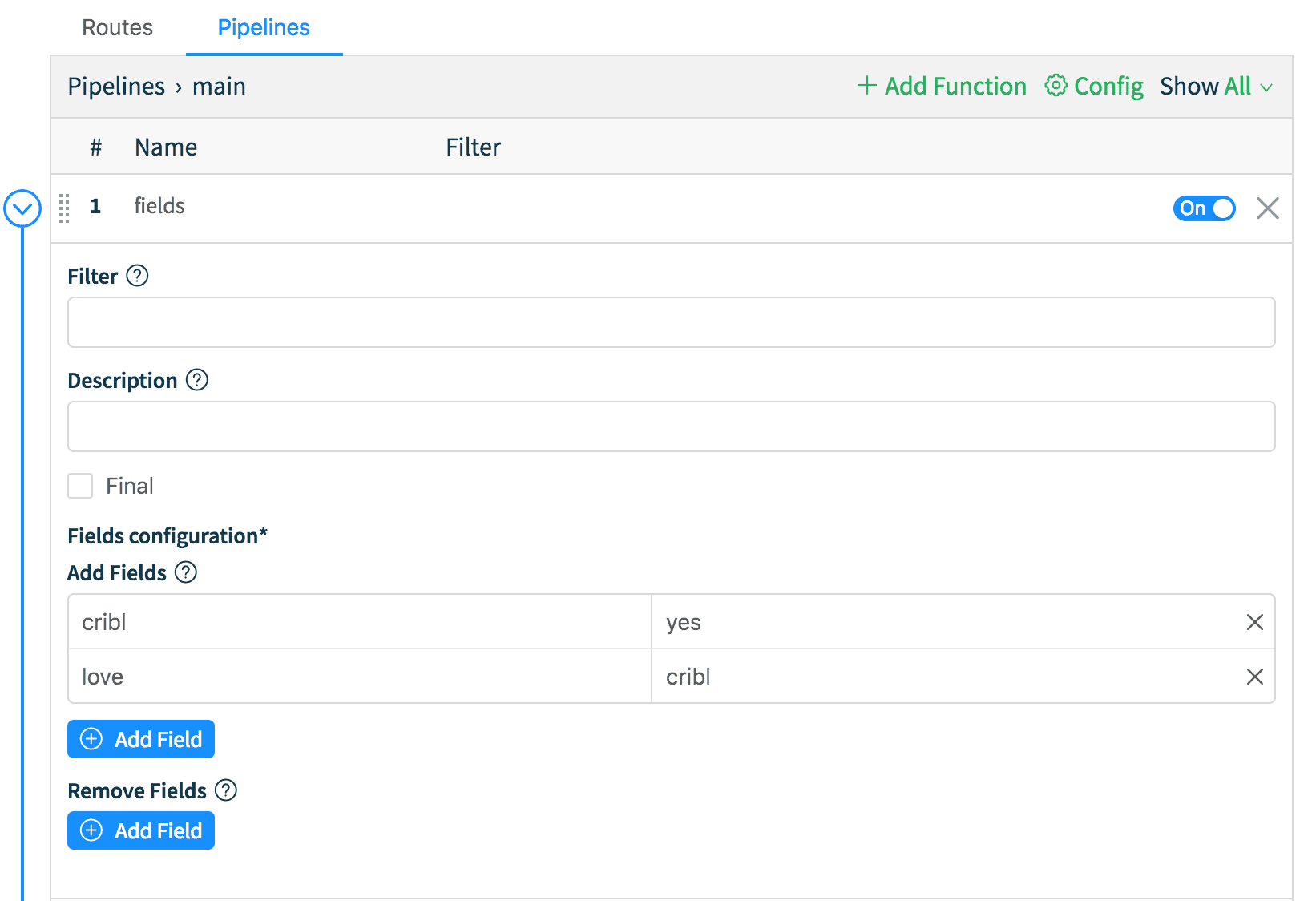Check the Final checkbox
This screenshot has height=901, width=1316.
(x=80, y=486)
